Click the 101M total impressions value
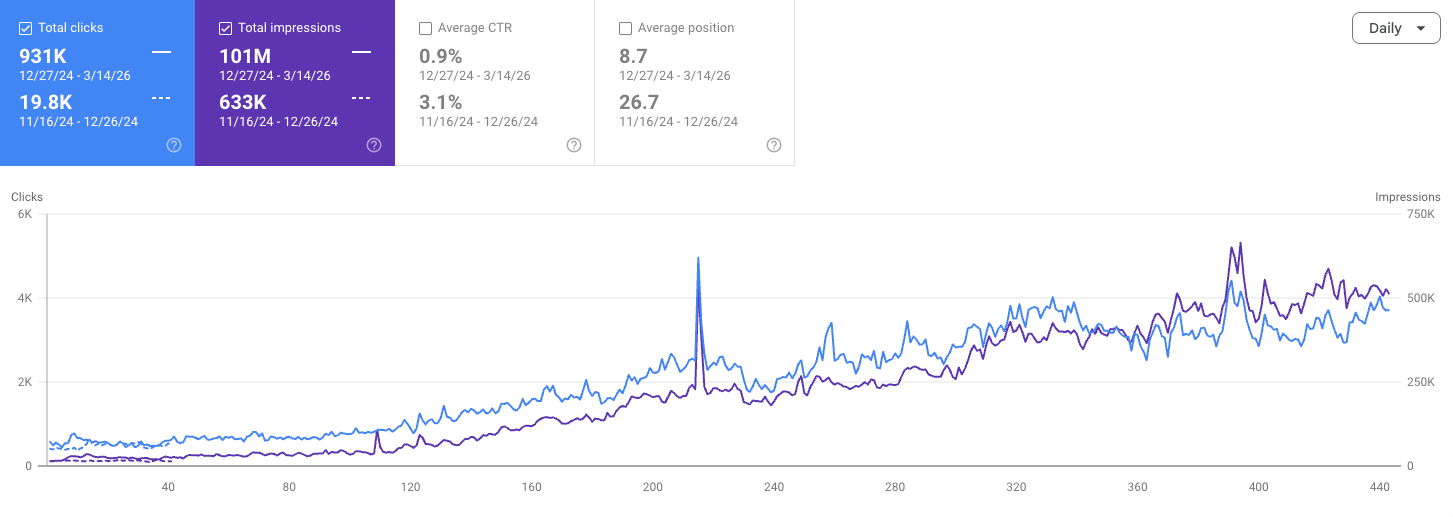 [242, 56]
